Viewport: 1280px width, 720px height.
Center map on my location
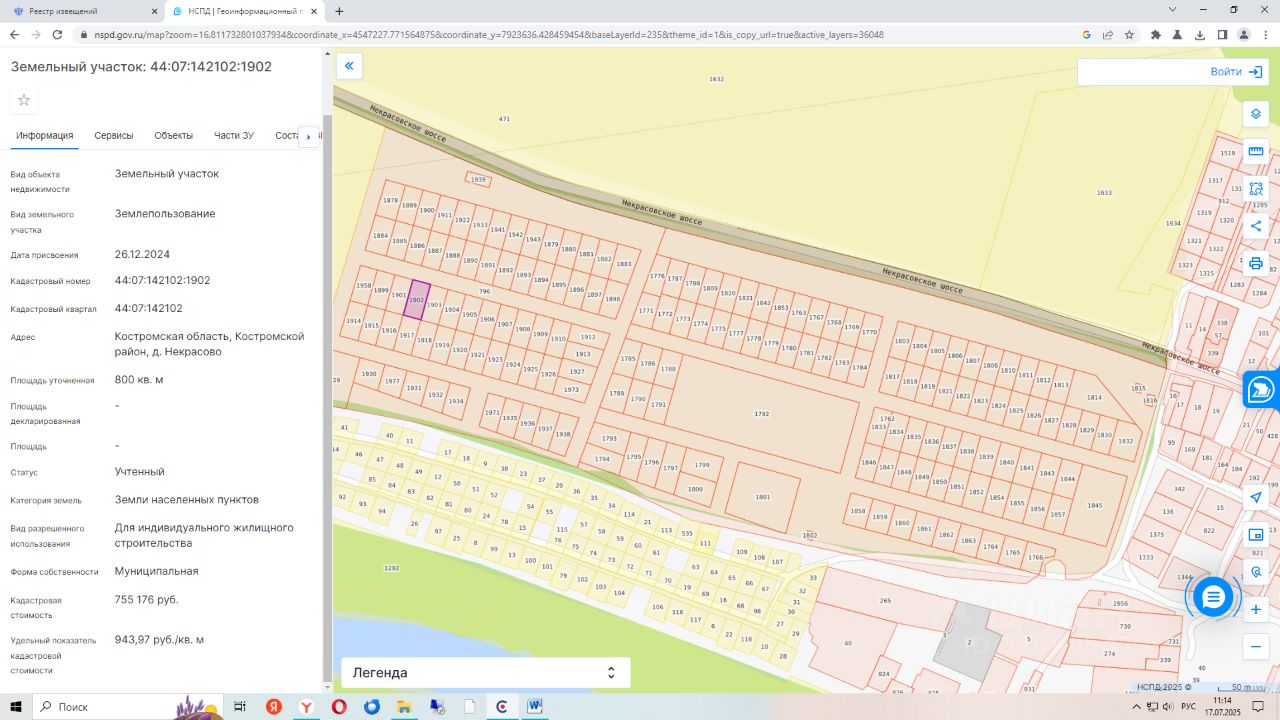[x=1256, y=498]
